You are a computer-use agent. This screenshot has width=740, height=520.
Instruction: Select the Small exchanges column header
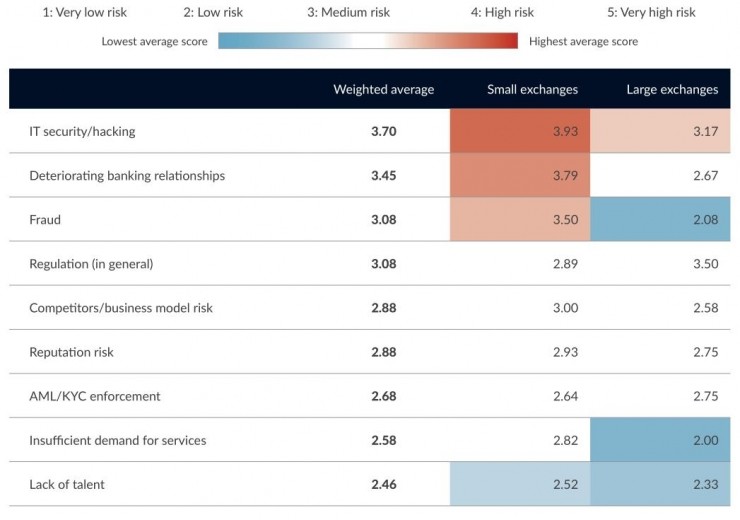click(532, 89)
